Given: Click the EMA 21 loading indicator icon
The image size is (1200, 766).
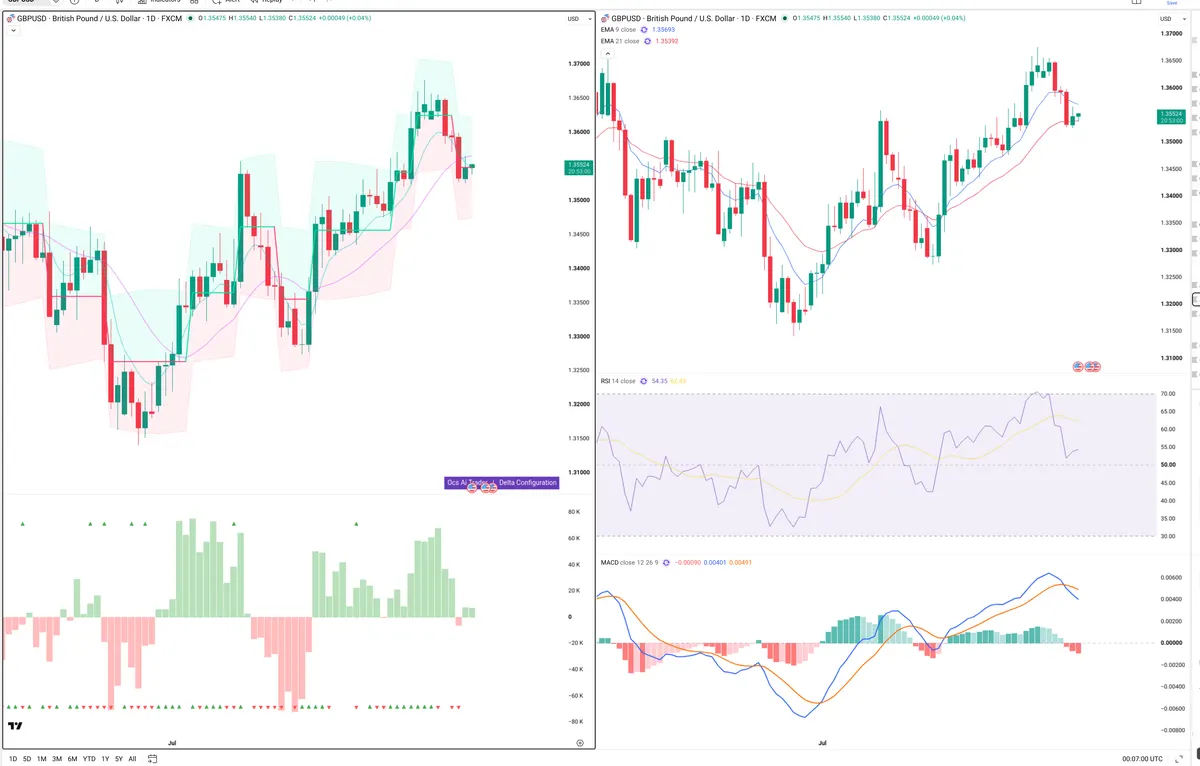Looking at the screenshot, I should pos(646,42).
